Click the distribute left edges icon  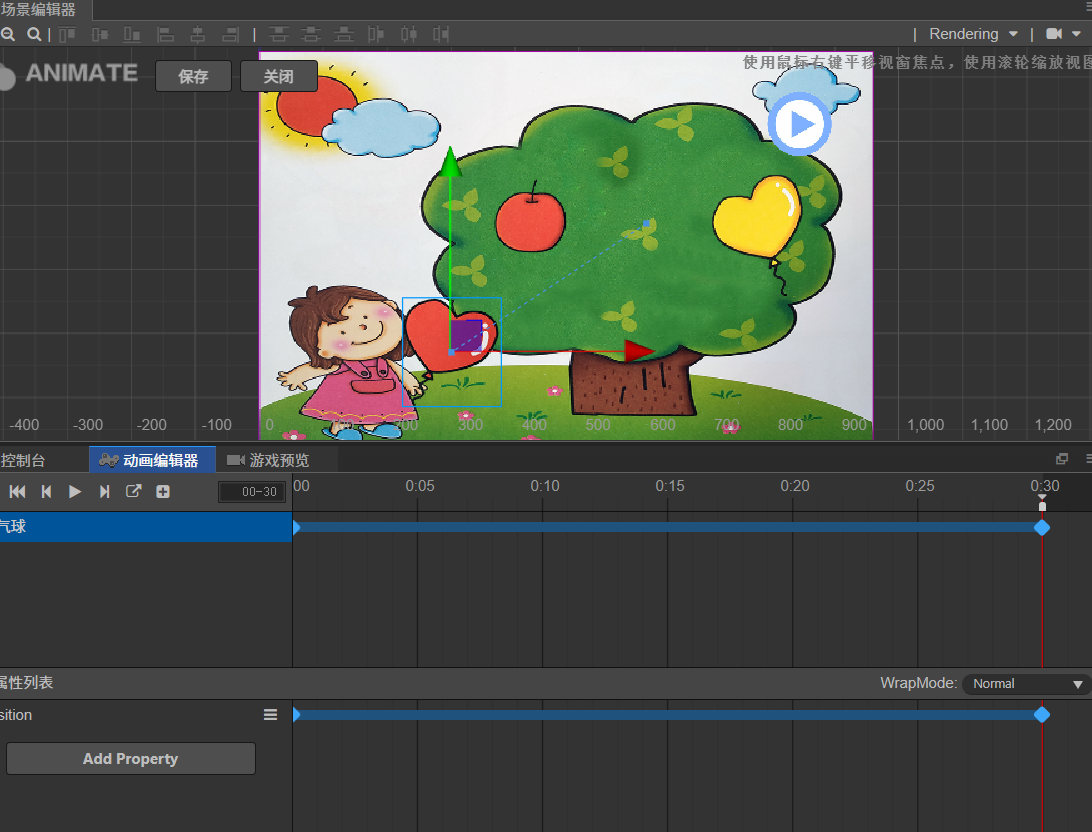click(376, 34)
